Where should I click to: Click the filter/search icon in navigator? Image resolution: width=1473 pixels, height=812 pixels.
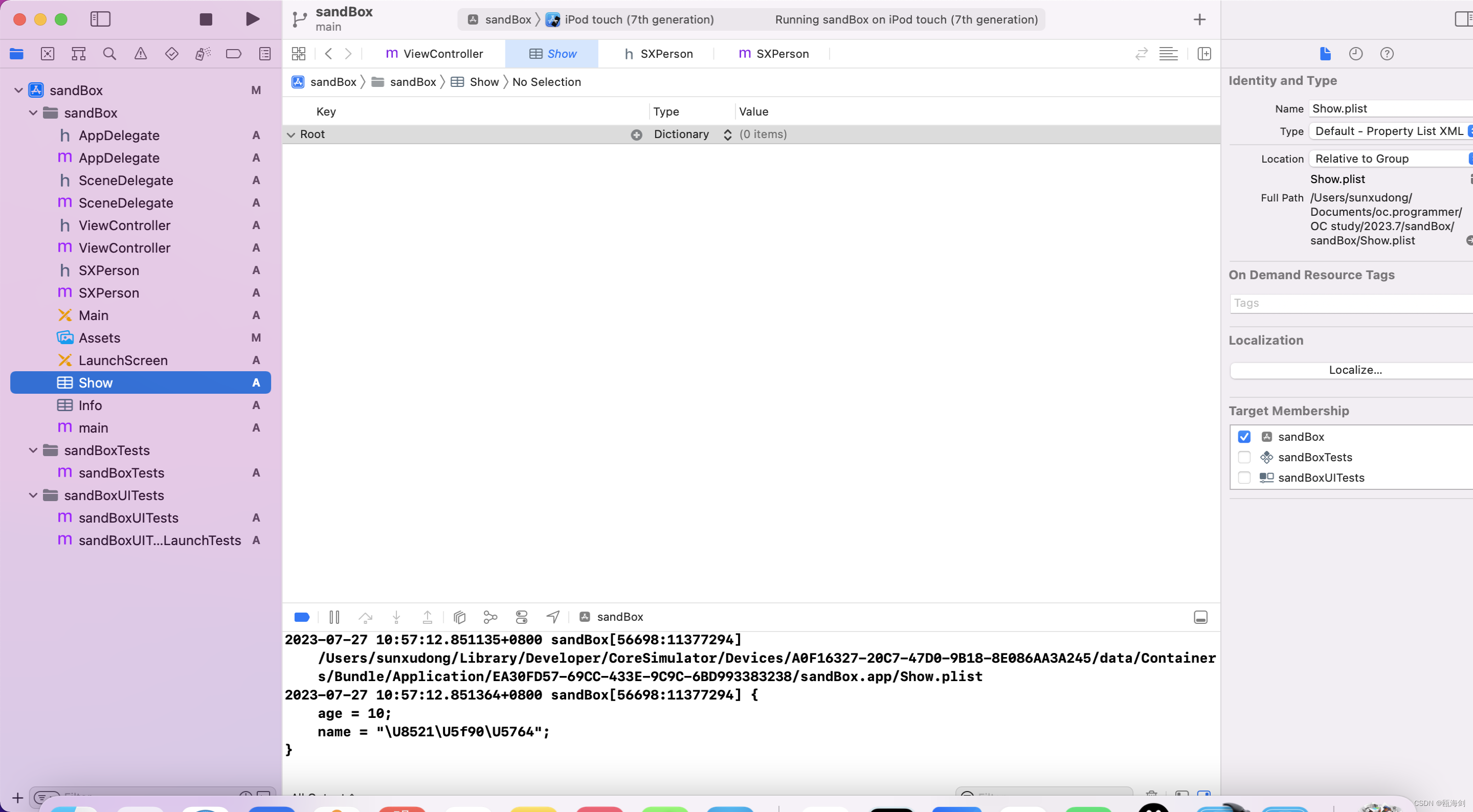click(x=109, y=54)
